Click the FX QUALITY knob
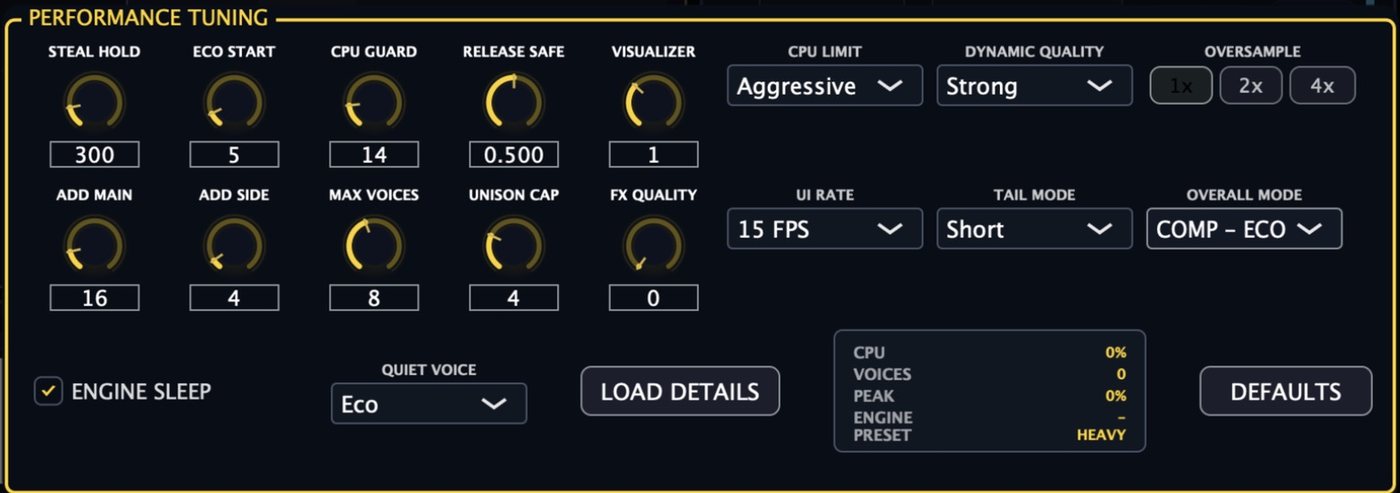 (x=654, y=246)
